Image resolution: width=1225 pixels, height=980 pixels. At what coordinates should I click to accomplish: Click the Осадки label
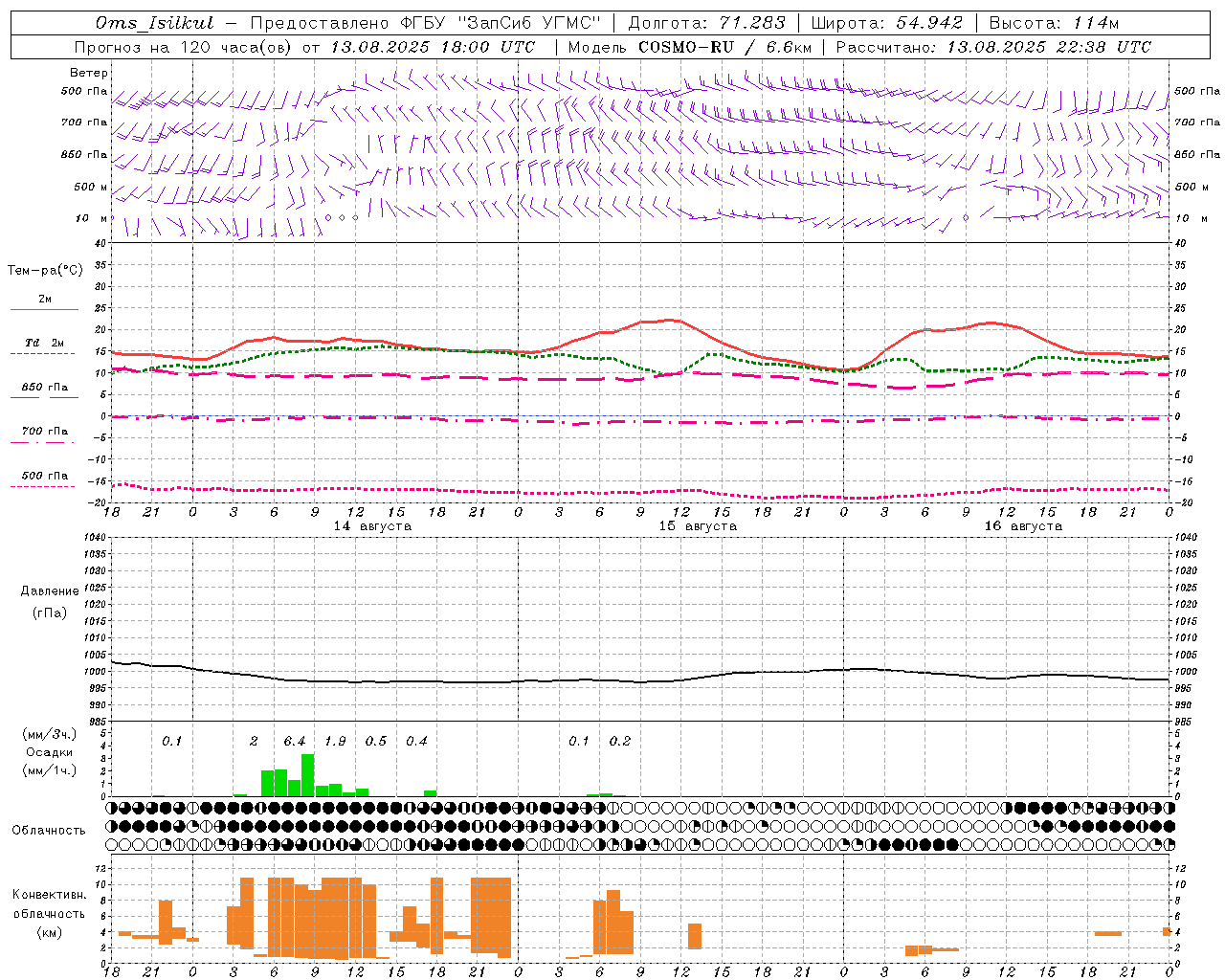(50, 752)
